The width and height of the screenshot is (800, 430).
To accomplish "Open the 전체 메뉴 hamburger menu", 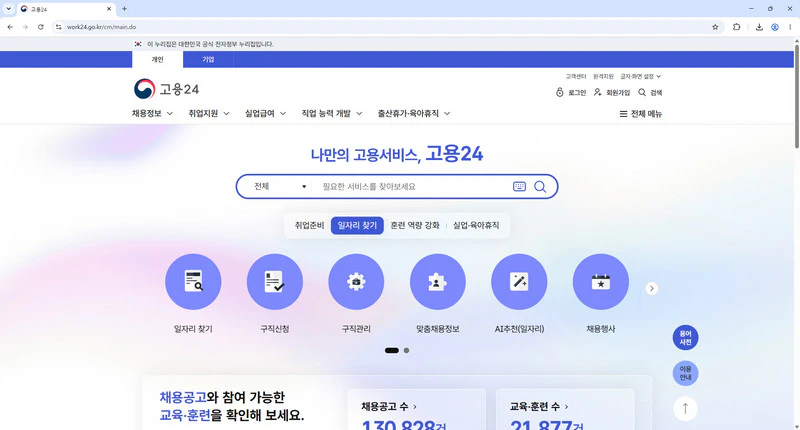I will [640, 114].
